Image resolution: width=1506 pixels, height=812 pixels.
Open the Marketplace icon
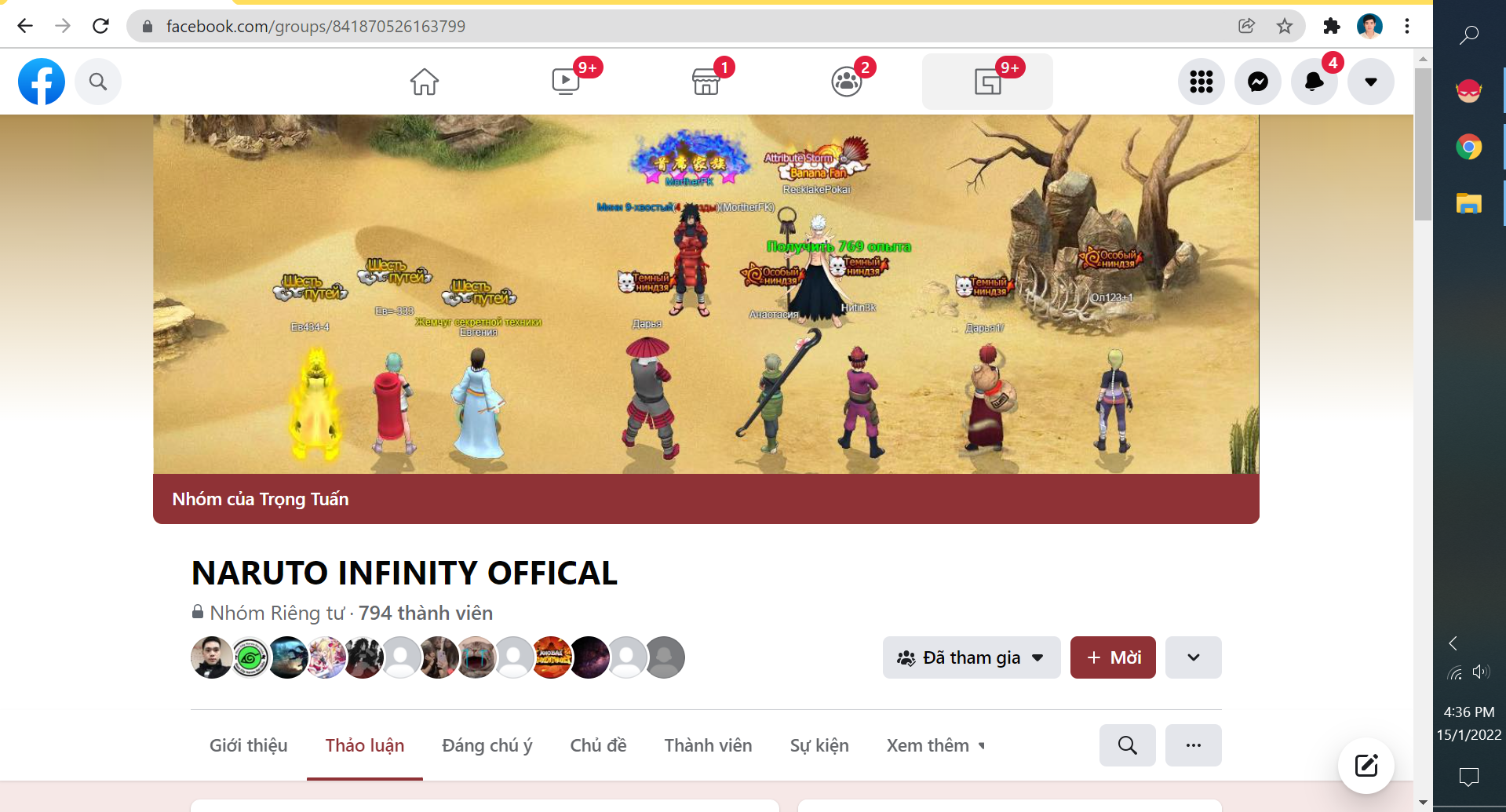click(706, 82)
